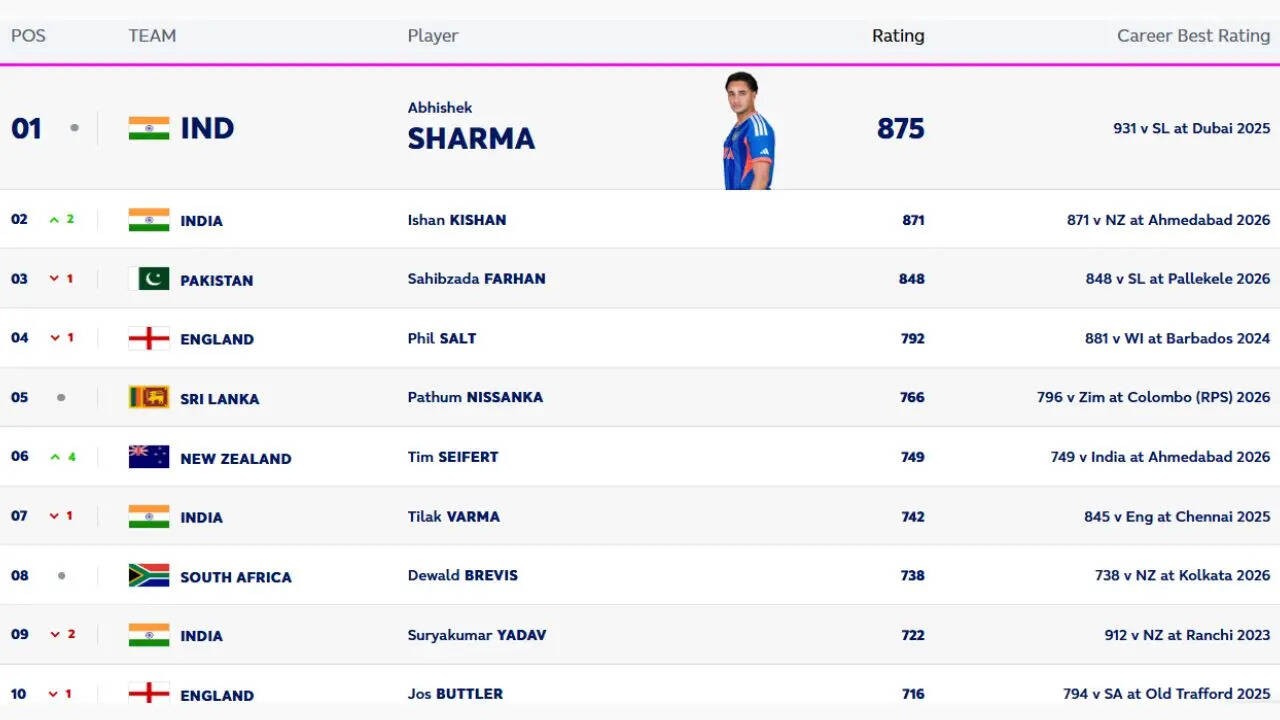Viewport: 1280px width, 720px height.
Task: Click the Career Best Rating column header
Action: (x=1193, y=36)
